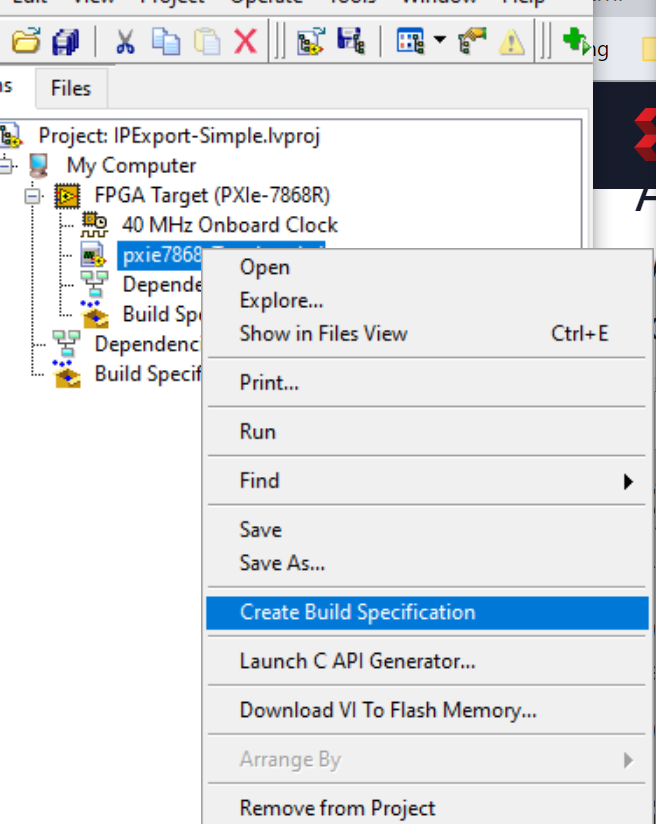
Task: Select the 40 MHz Onboard Clock item
Action: coord(230,225)
